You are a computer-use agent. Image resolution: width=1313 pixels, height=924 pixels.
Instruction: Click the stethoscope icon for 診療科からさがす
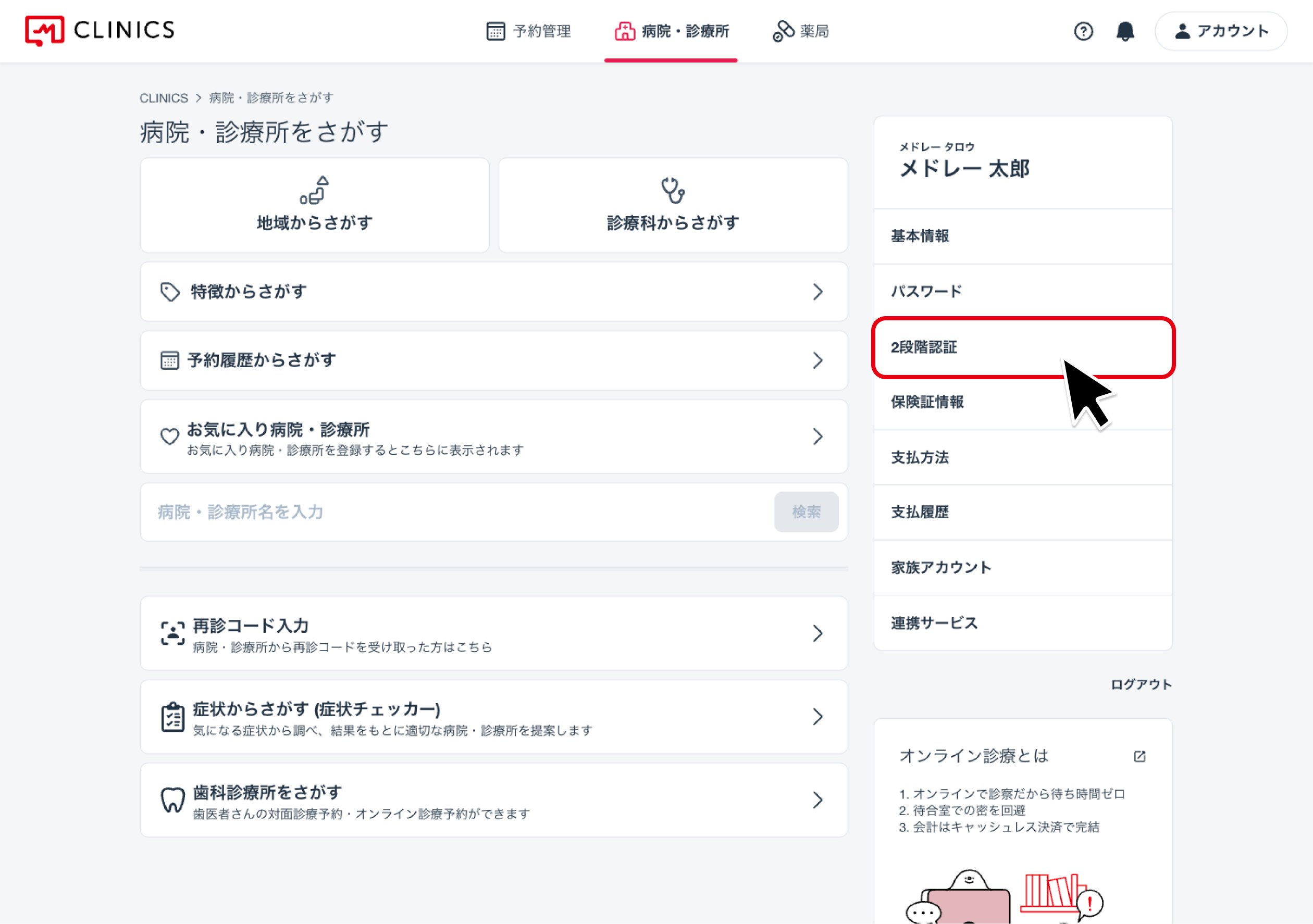pos(673,191)
